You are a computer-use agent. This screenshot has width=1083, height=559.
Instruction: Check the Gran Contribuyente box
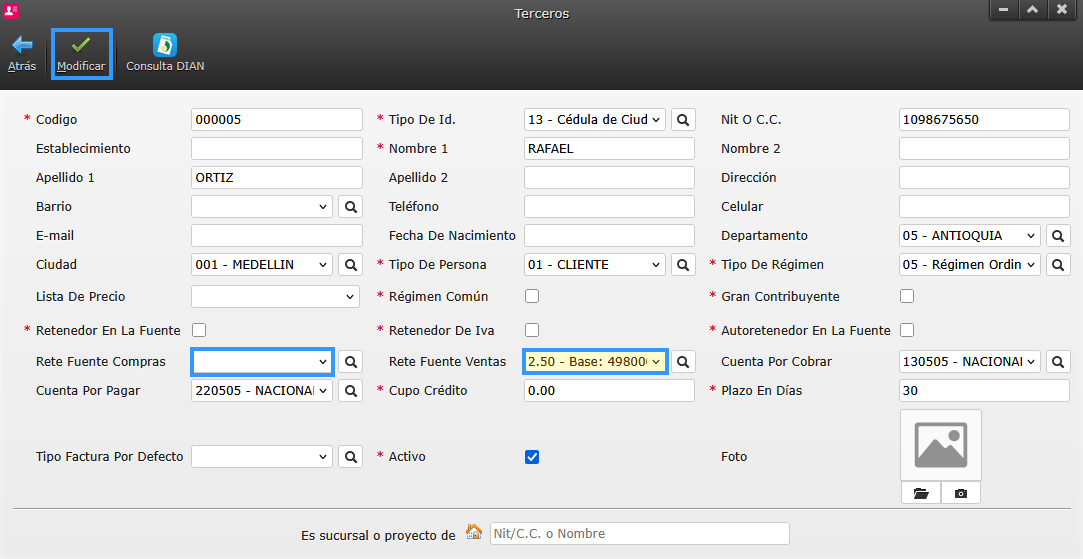[907, 296]
